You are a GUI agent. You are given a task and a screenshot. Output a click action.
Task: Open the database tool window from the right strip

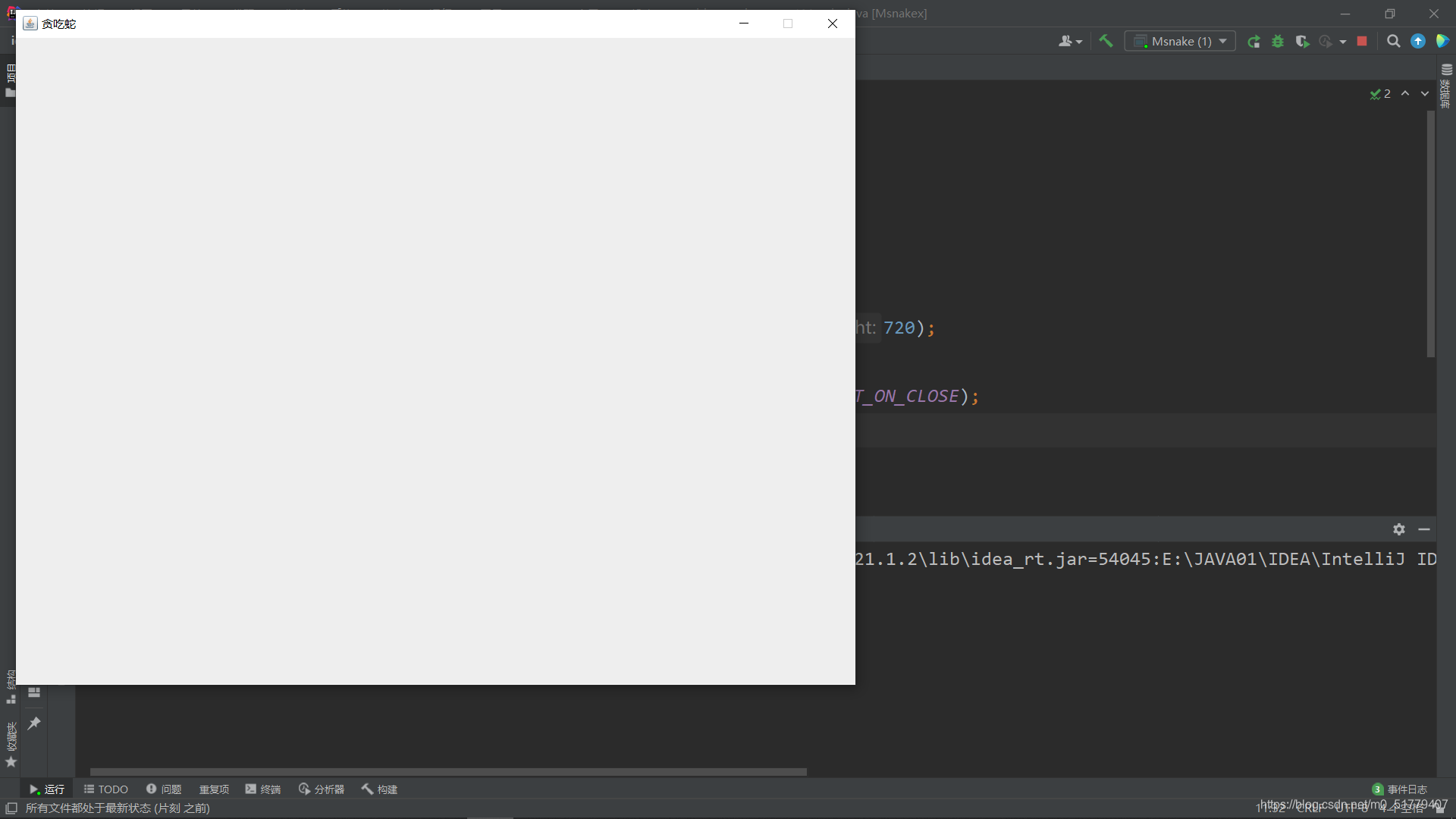1446,86
